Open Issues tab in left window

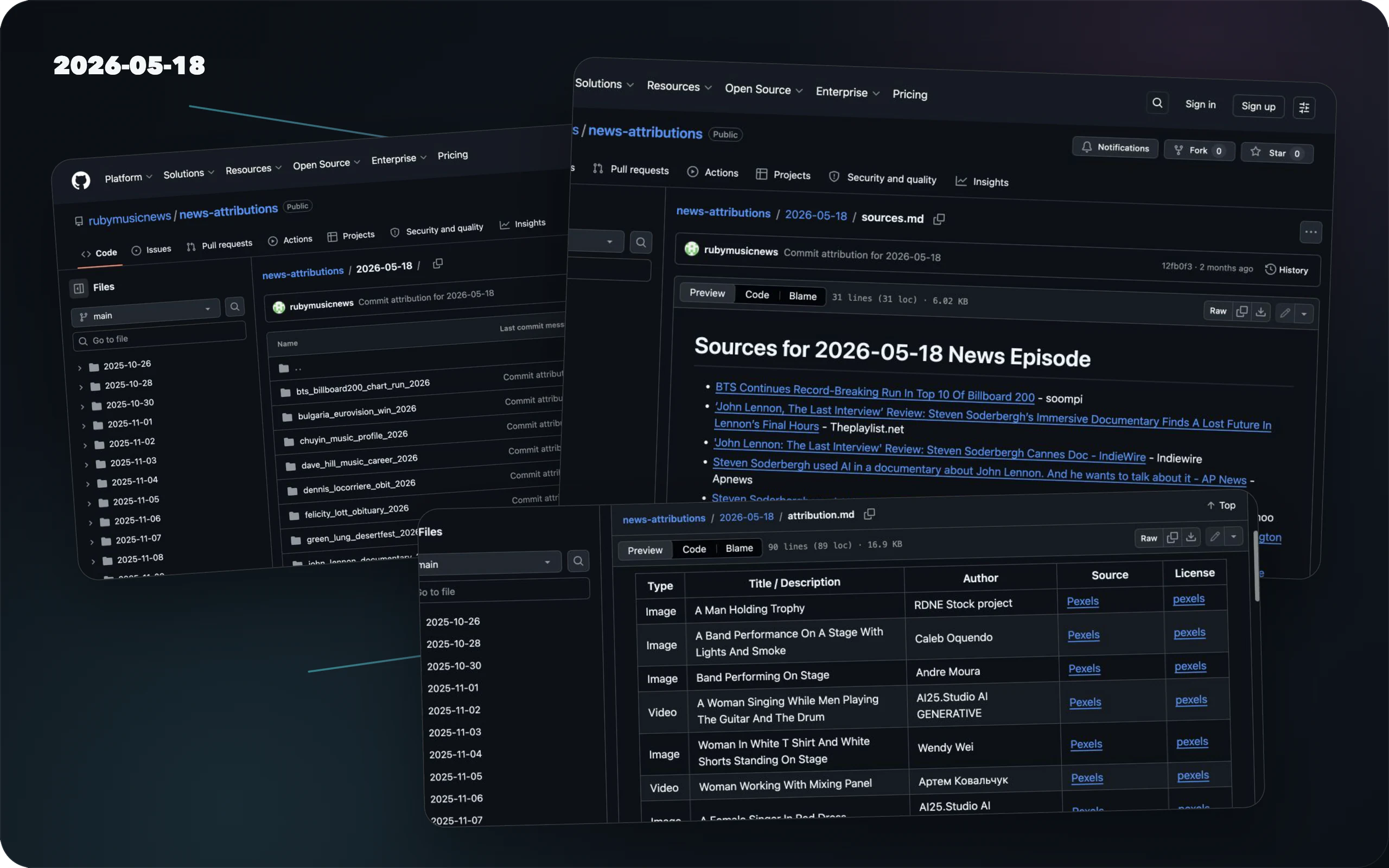pyautogui.click(x=151, y=250)
